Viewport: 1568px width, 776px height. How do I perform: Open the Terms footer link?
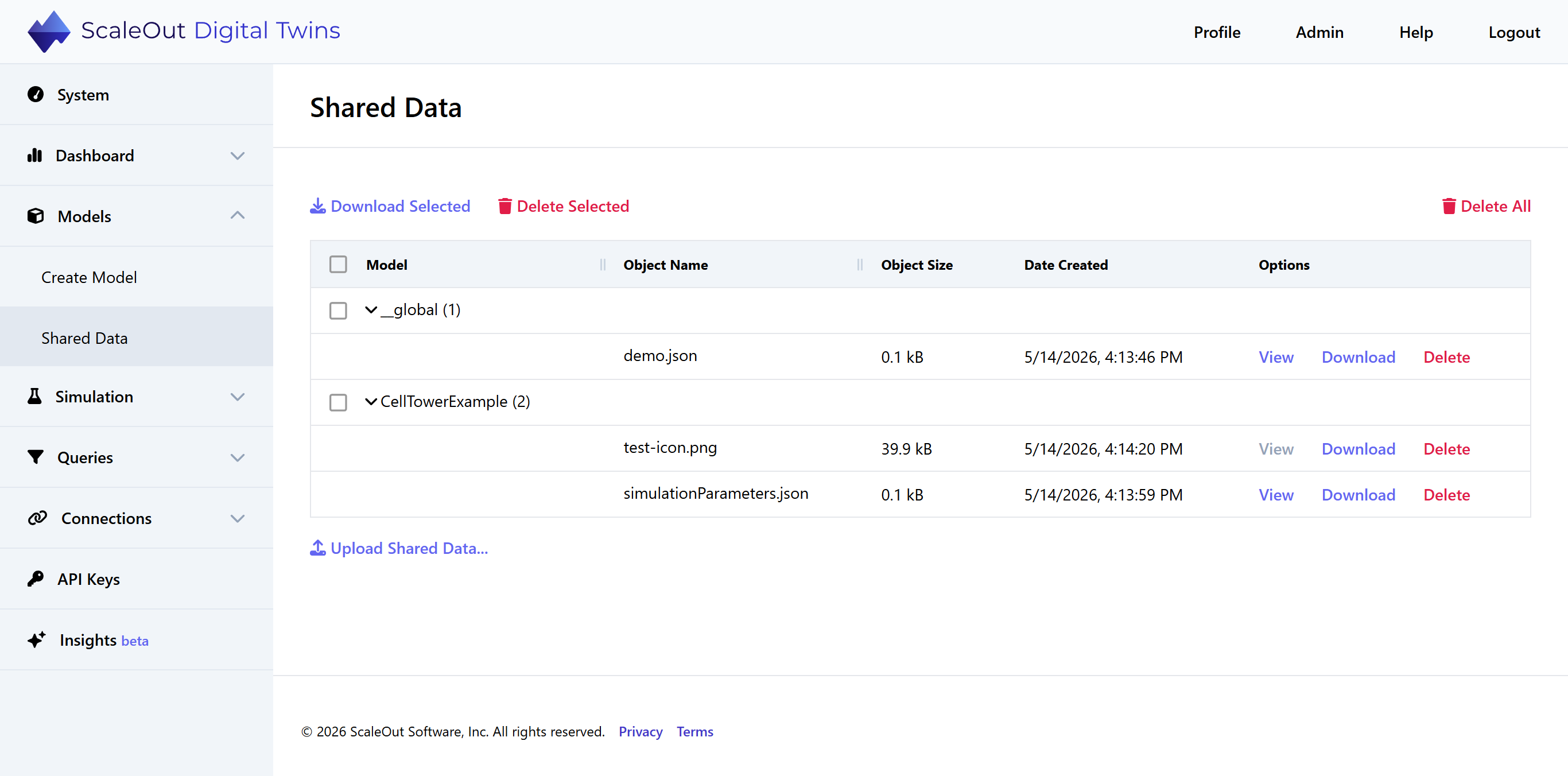pos(694,731)
